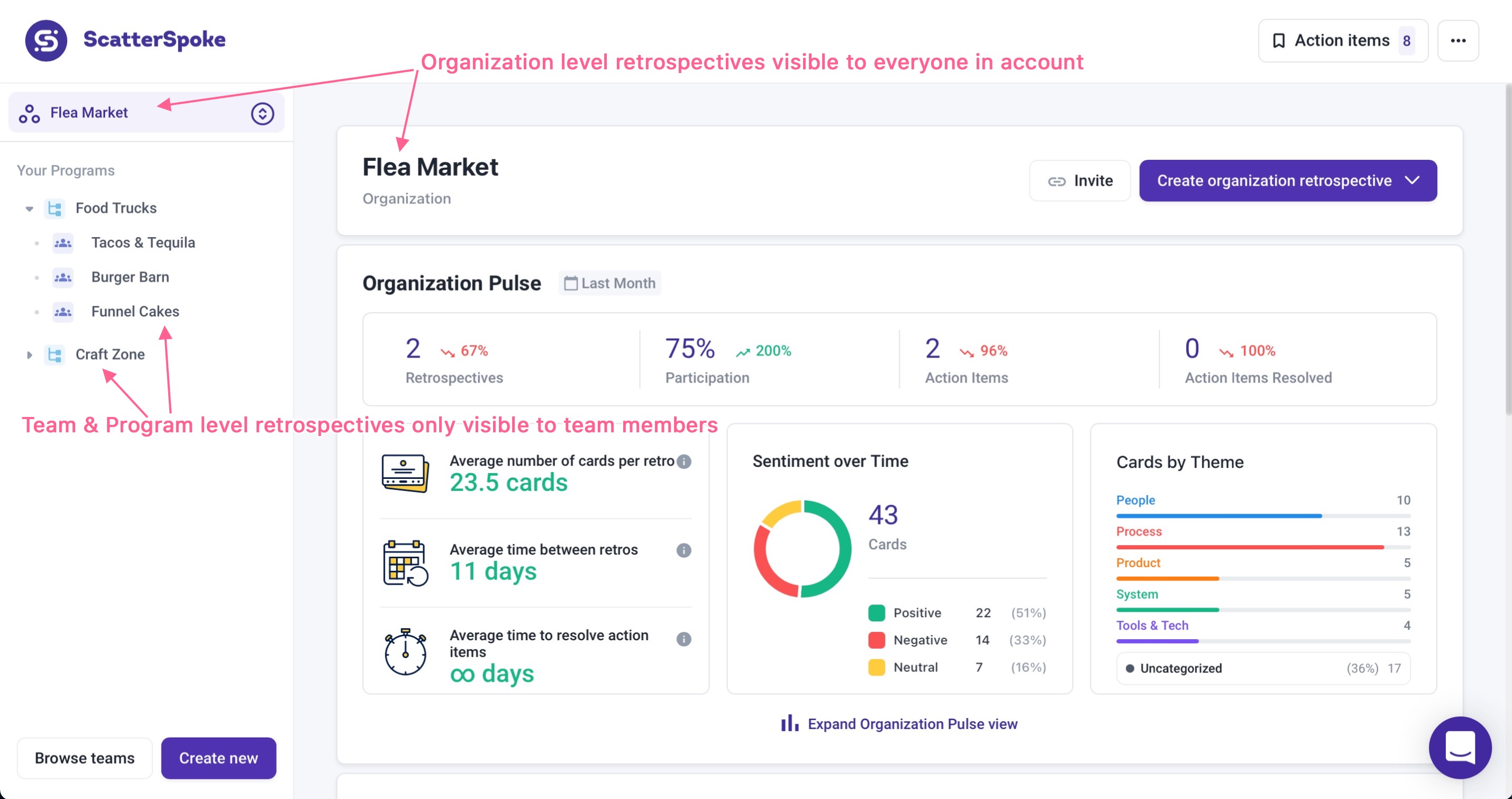This screenshot has height=799, width=1512.
Task: Click Expand Organization Pulse view link
Action: pos(913,724)
